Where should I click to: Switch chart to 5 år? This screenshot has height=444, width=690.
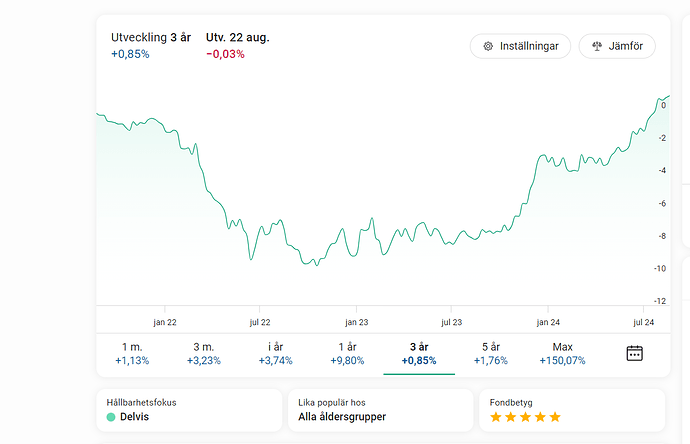(x=490, y=353)
